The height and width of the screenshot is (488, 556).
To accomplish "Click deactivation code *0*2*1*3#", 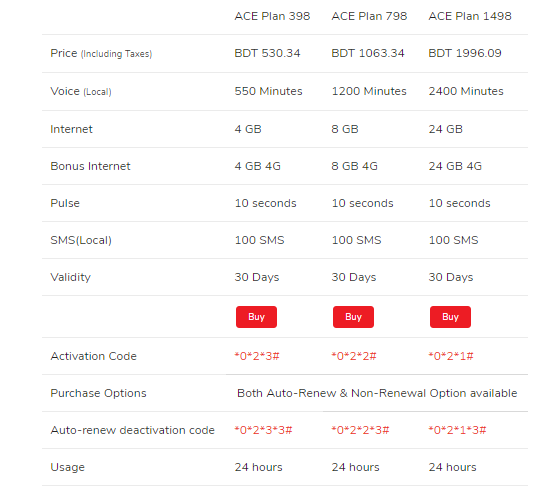I will pos(457,430).
